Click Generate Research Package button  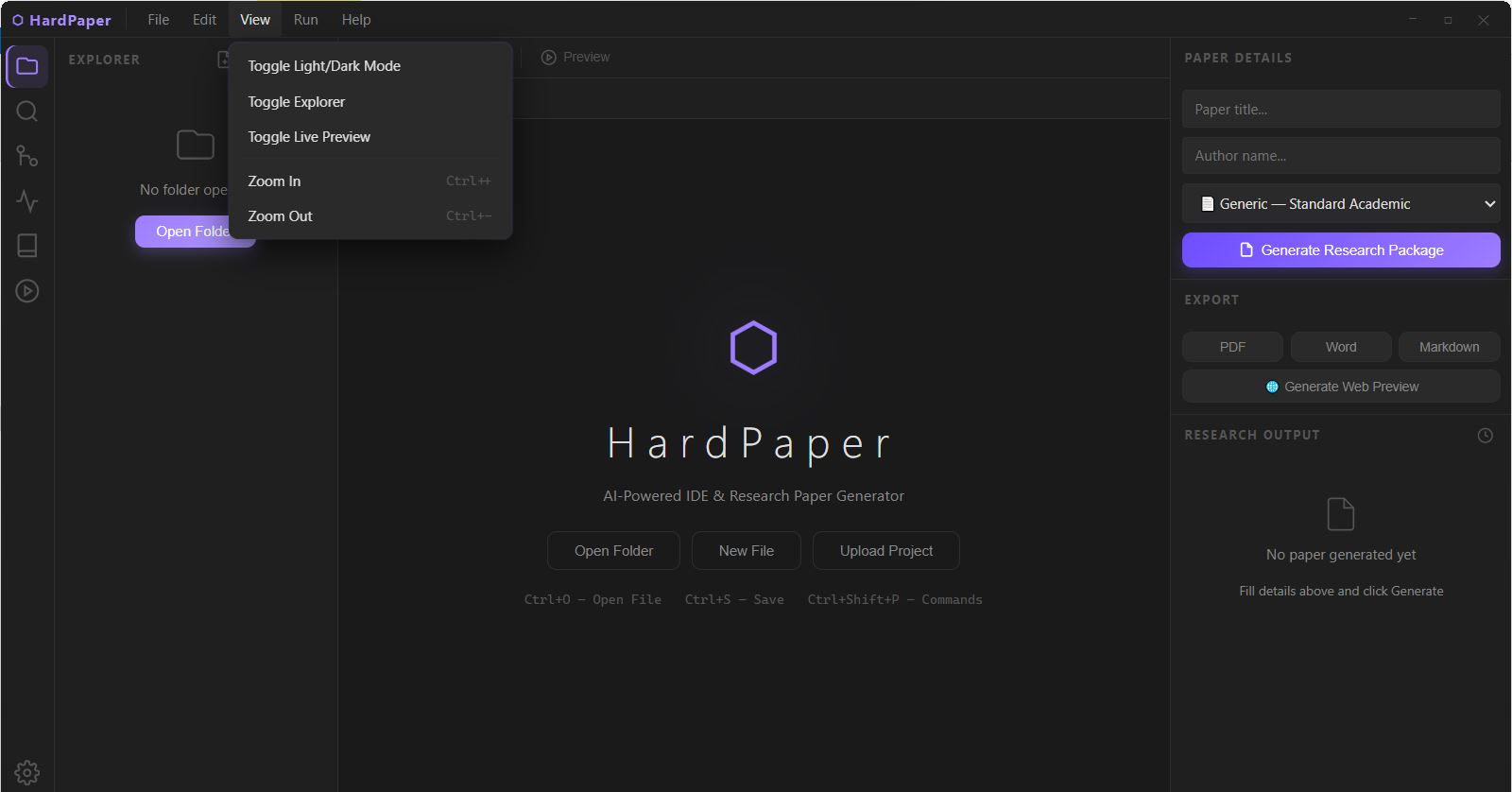pos(1341,250)
